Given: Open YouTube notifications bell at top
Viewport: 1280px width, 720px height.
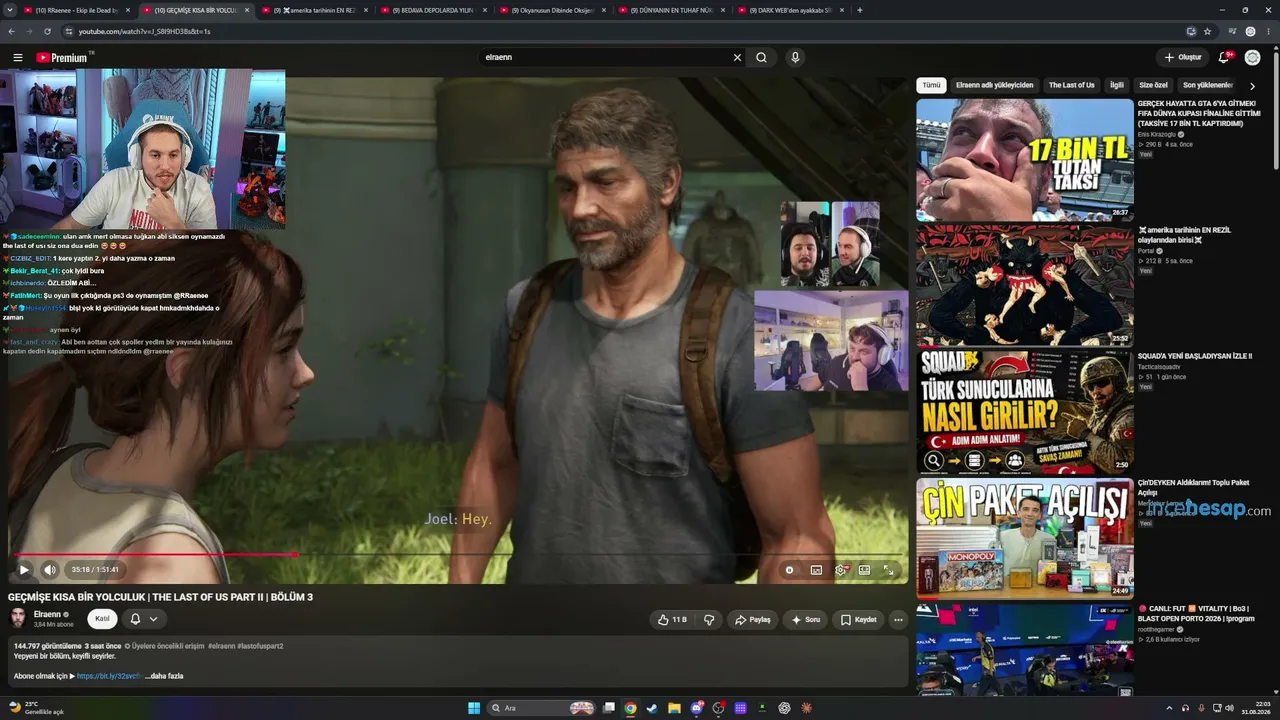Looking at the screenshot, I should click(x=1224, y=58).
